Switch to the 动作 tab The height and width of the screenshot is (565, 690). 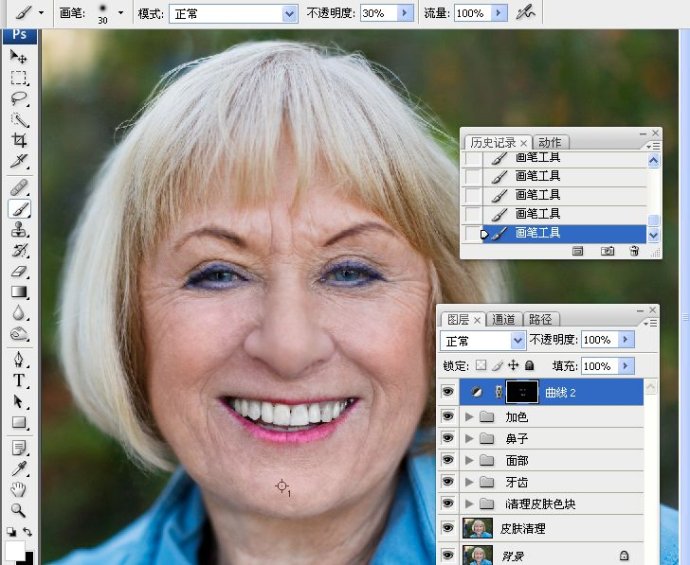[x=550, y=143]
